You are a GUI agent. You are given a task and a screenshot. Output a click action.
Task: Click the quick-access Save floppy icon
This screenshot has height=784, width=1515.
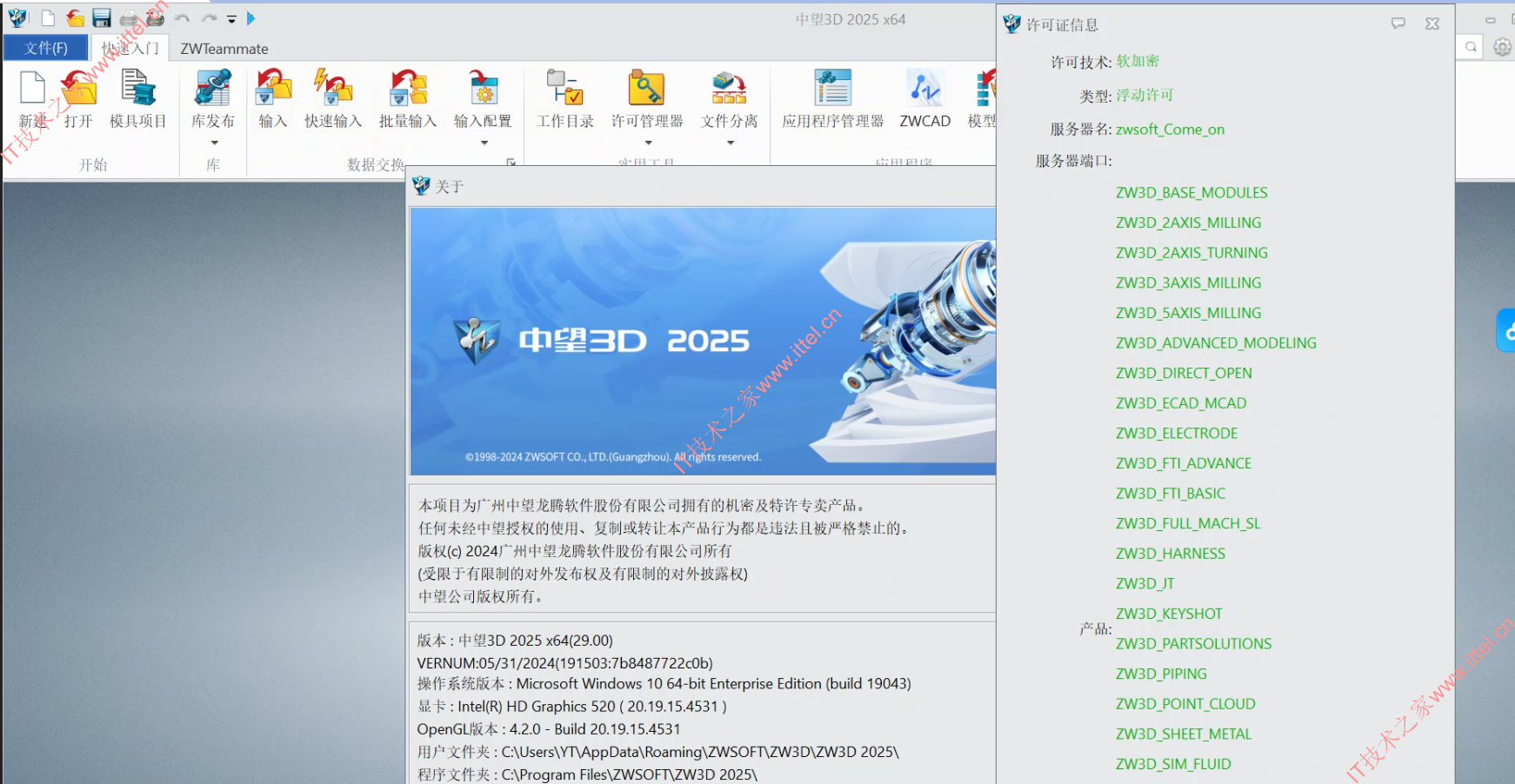(x=102, y=18)
